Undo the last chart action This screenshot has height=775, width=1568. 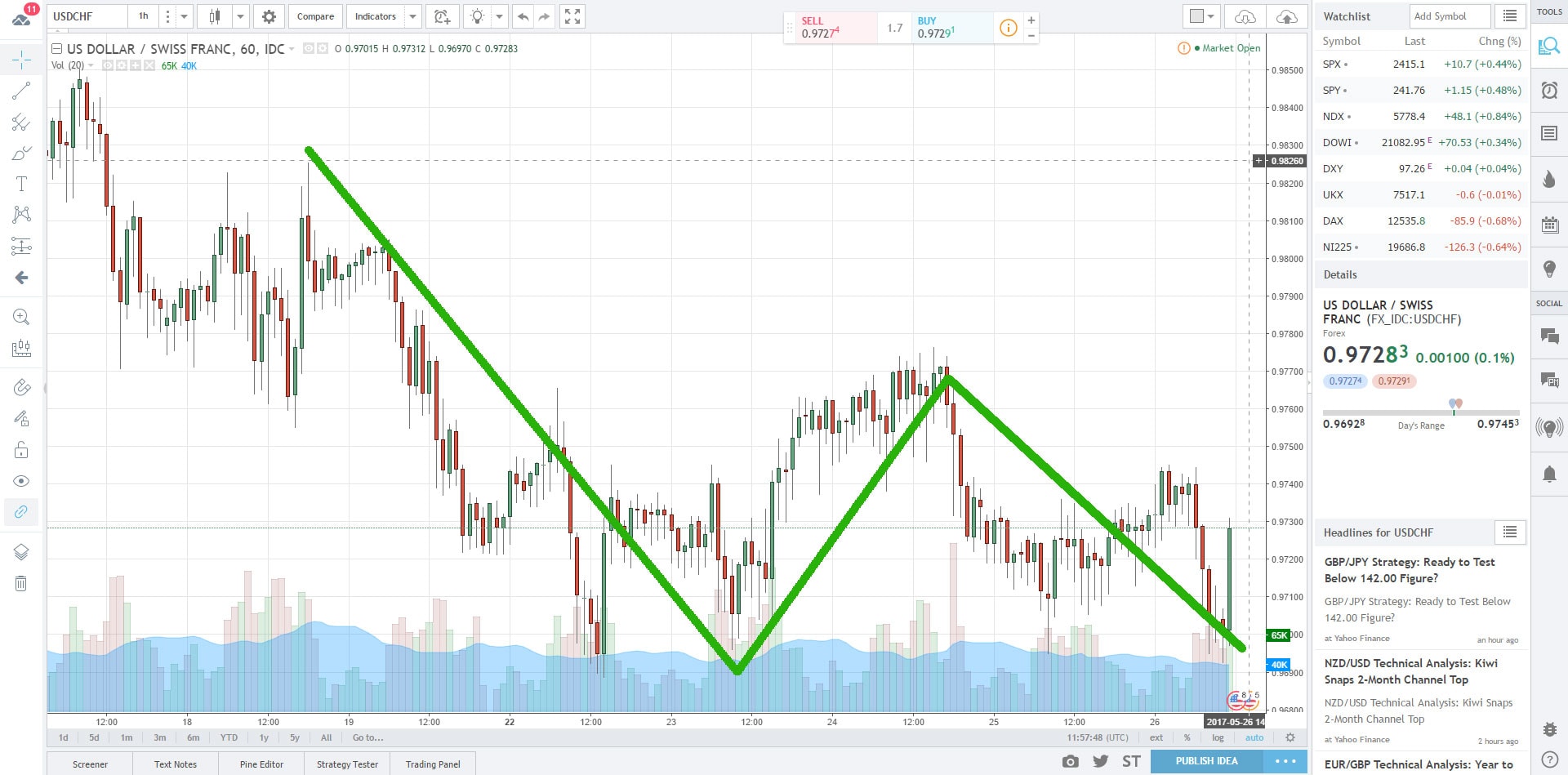pyautogui.click(x=523, y=16)
